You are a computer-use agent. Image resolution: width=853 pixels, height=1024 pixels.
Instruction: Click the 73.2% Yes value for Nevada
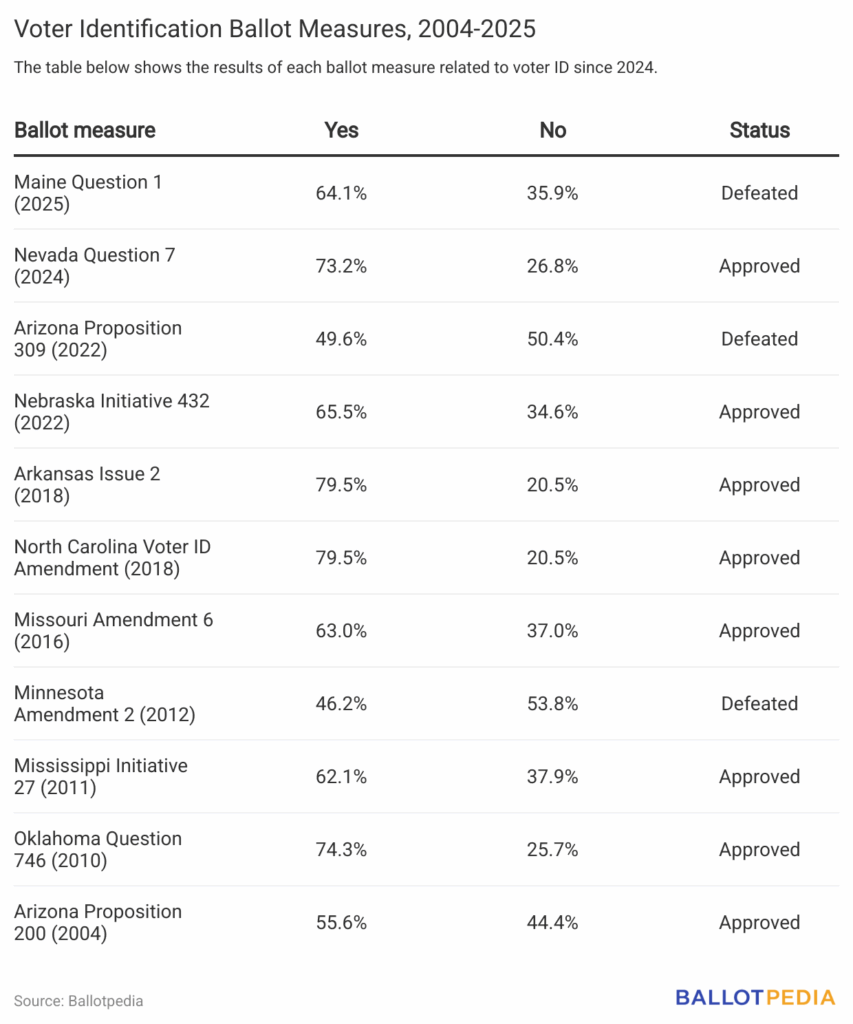click(341, 266)
